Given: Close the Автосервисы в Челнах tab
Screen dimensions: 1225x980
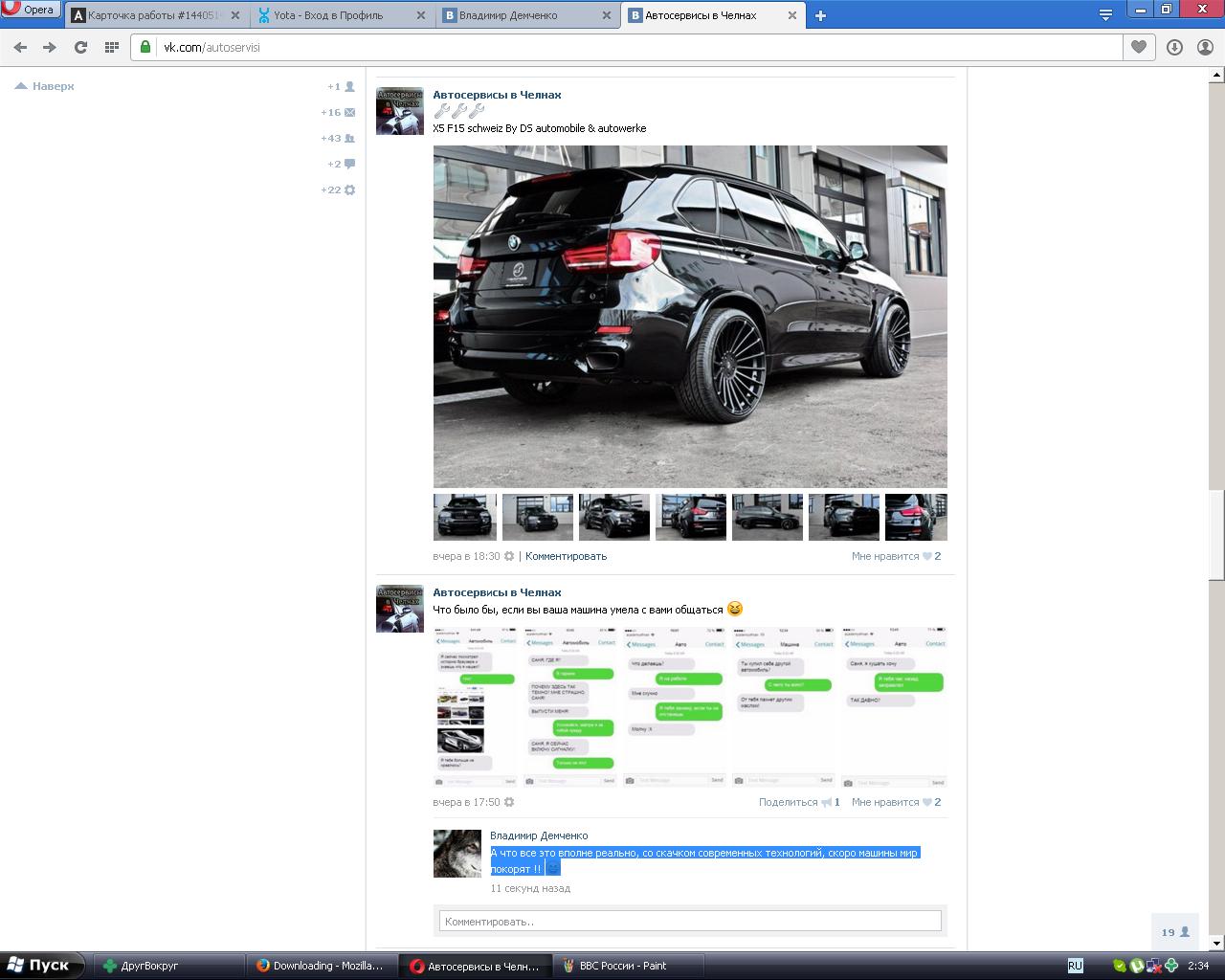Looking at the screenshot, I should (x=791, y=15).
